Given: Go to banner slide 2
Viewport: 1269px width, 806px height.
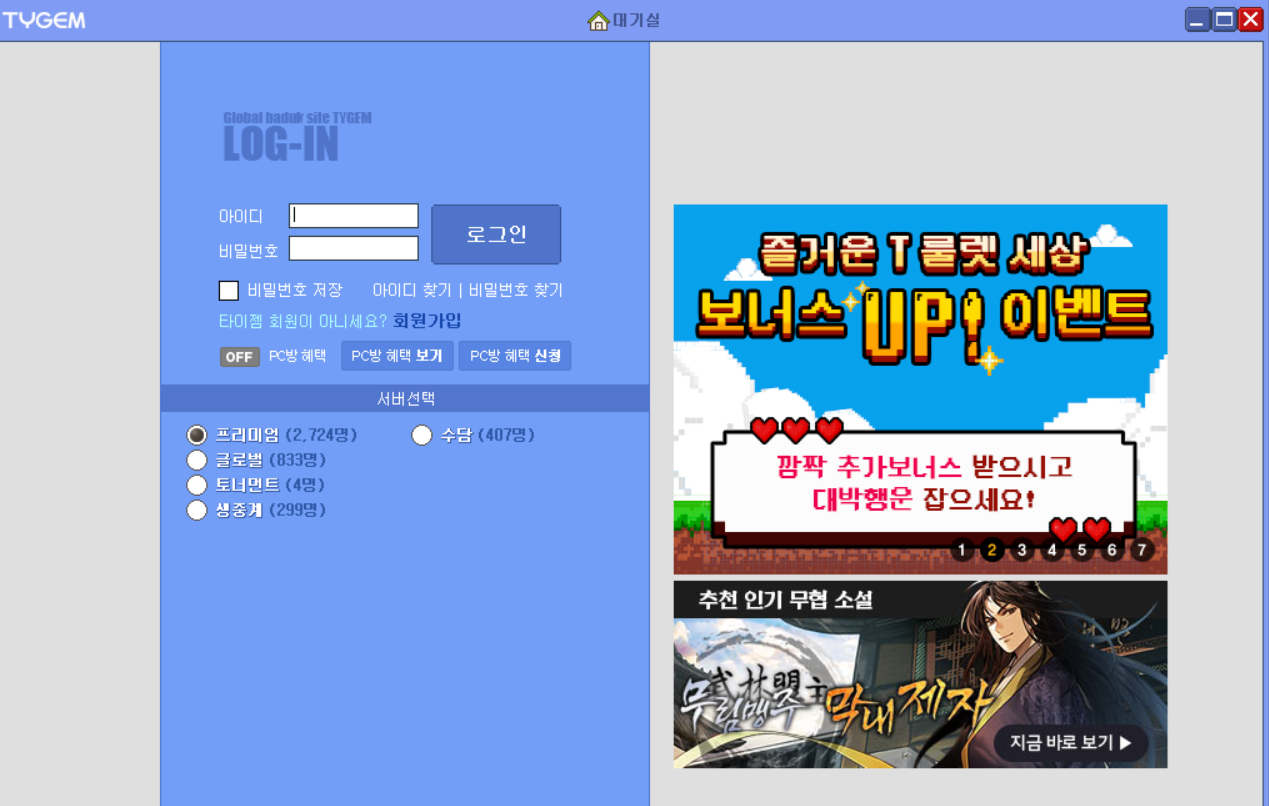Looking at the screenshot, I should [992, 550].
